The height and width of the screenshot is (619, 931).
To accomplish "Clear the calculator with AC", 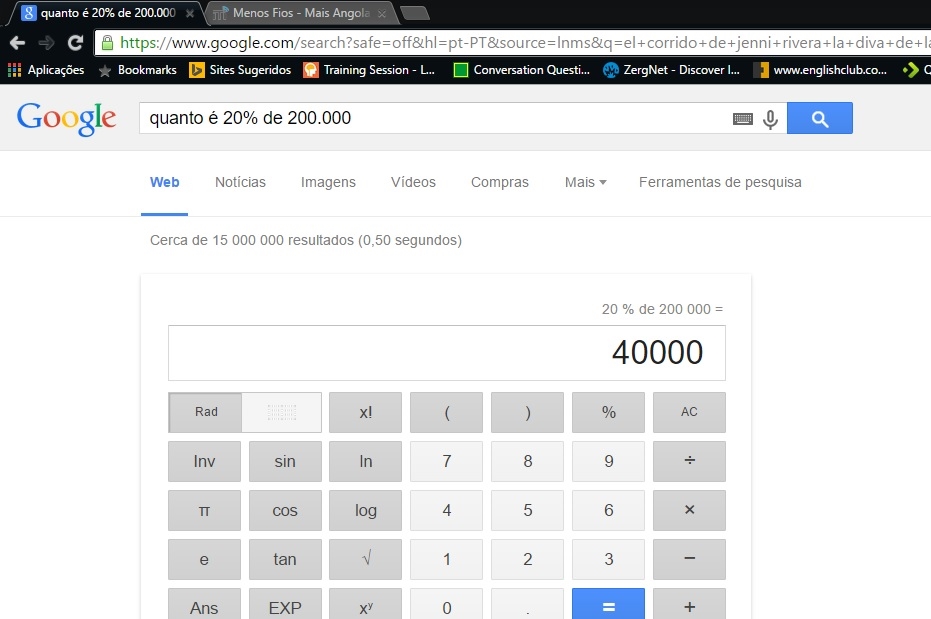I will coord(689,412).
